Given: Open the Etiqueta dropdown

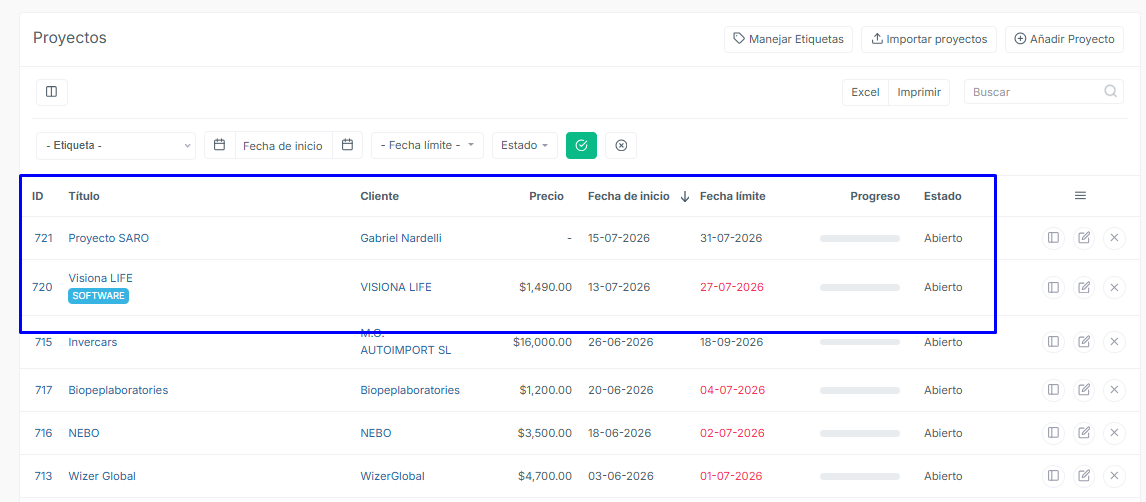Looking at the screenshot, I should [x=116, y=145].
